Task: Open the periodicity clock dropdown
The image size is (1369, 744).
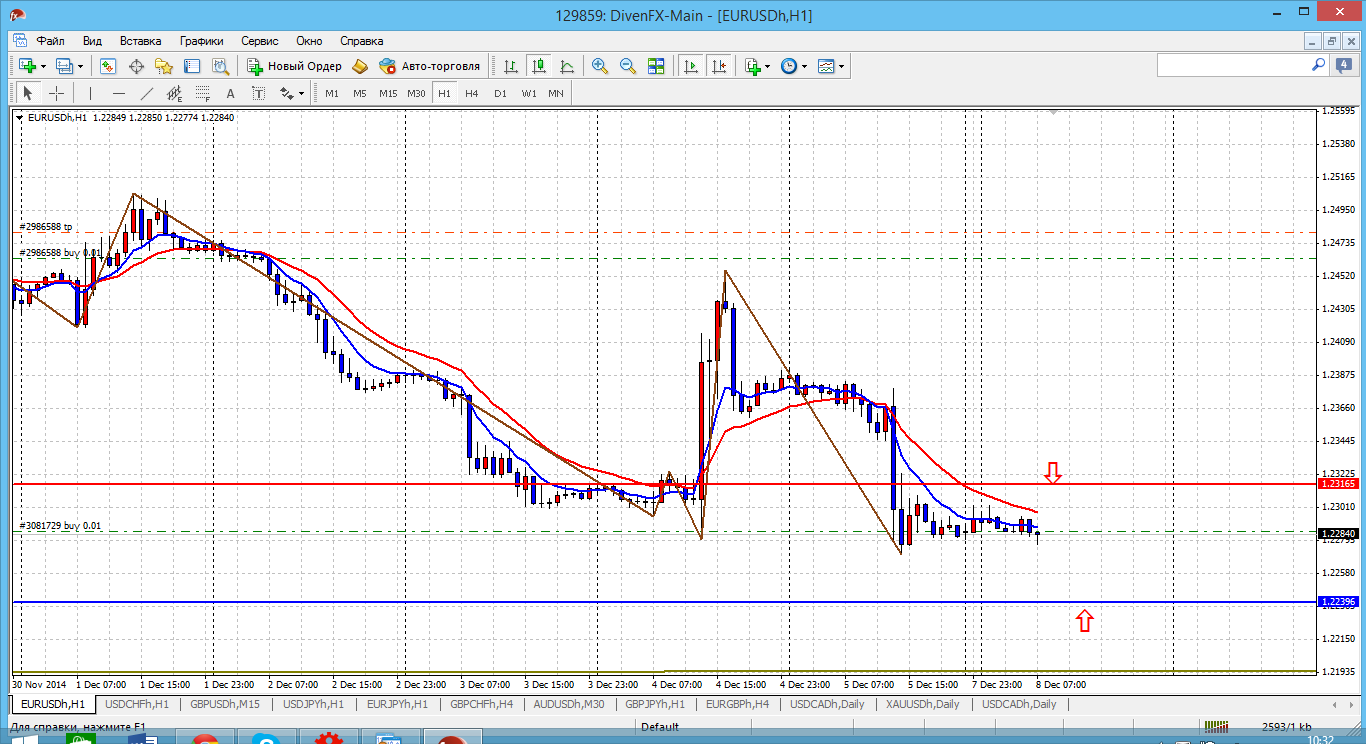Action: point(804,66)
